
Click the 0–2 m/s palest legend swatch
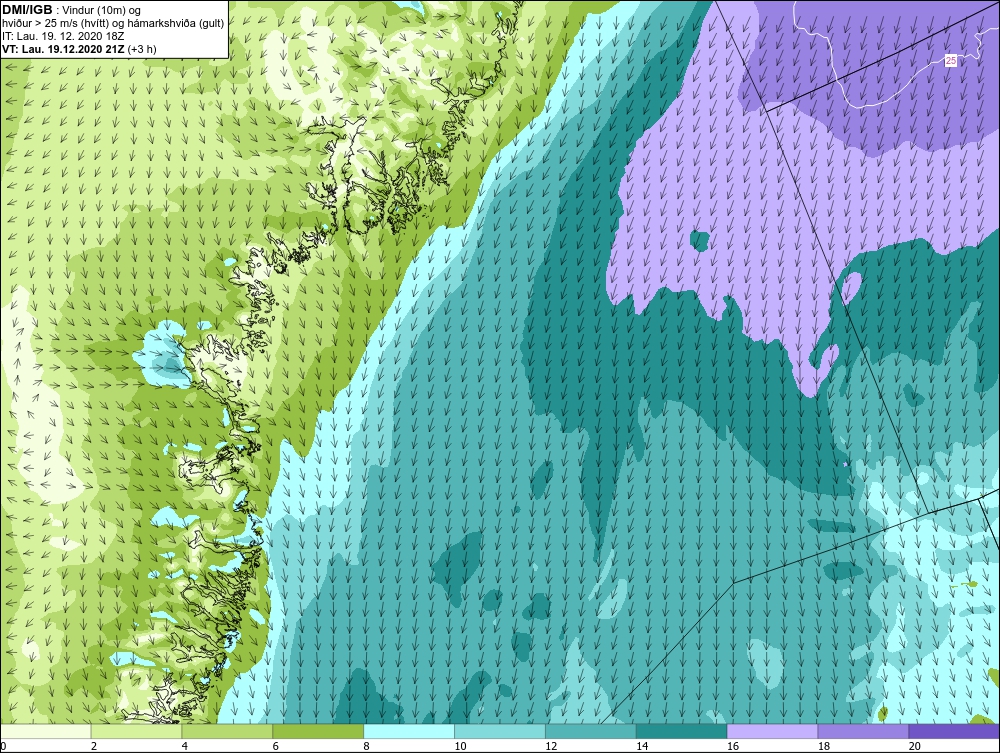(x=46, y=731)
